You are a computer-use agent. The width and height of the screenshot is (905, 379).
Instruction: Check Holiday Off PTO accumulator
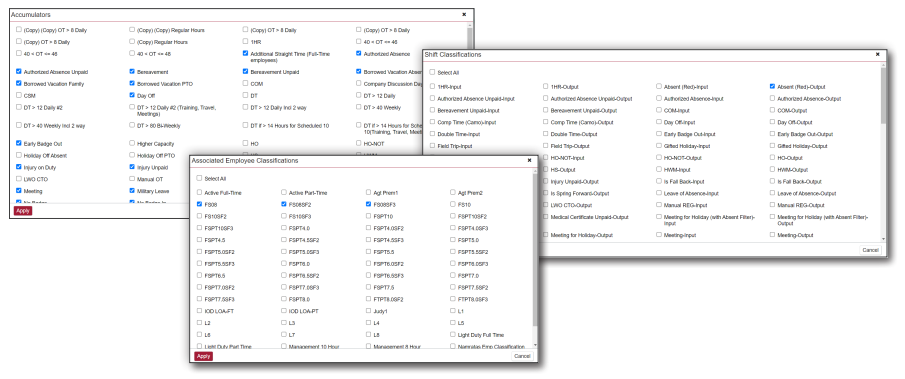[x=132, y=155]
